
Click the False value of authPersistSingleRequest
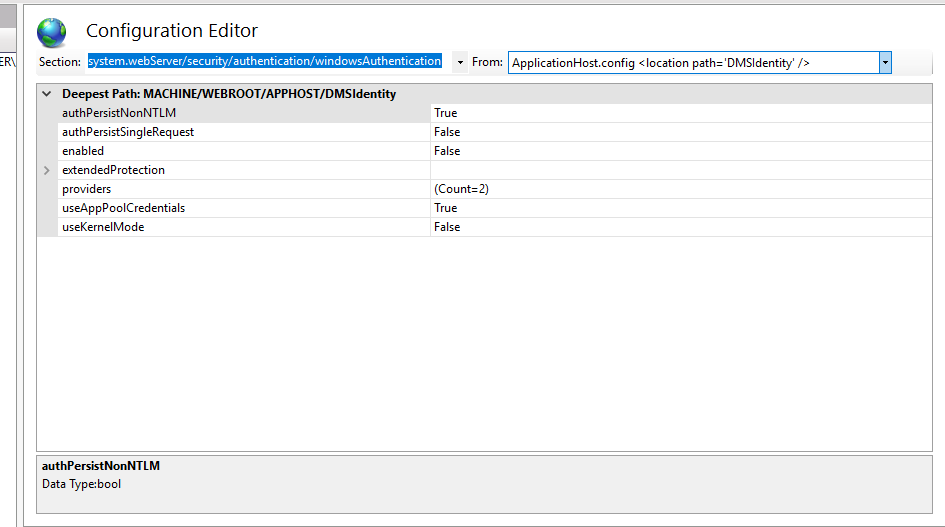[x=447, y=132]
